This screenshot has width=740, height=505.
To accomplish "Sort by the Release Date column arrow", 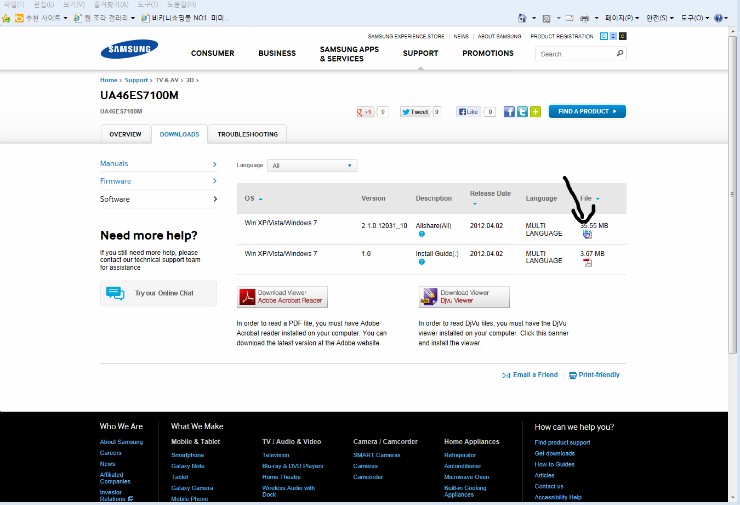I will coord(475,204).
